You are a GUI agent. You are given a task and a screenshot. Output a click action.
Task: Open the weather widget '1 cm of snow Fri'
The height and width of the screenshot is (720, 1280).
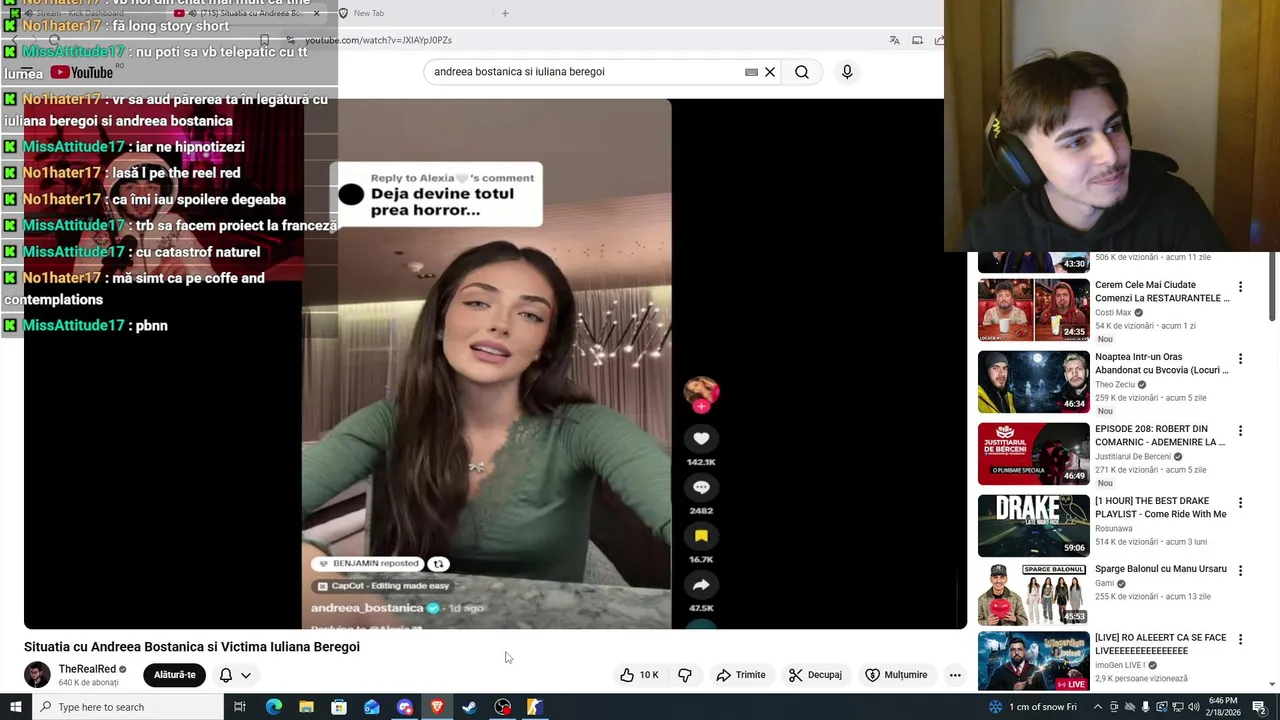pyautogui.click(x=1034, y=707)
